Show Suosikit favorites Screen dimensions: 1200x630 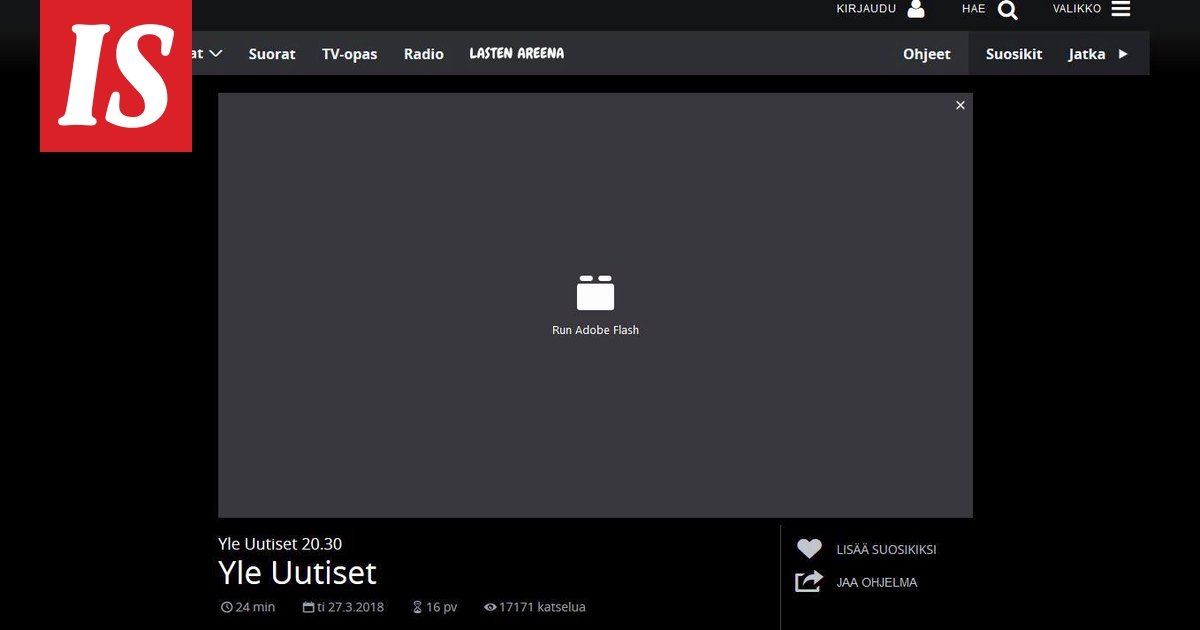point(1014,54)
